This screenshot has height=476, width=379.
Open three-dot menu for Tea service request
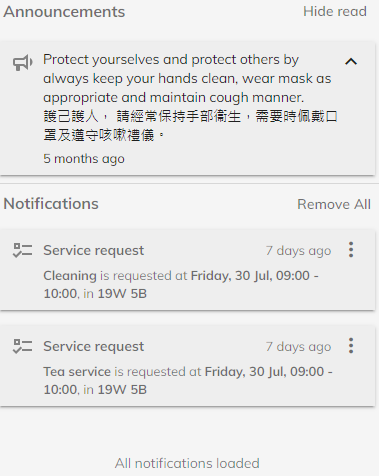click(351, 346)
